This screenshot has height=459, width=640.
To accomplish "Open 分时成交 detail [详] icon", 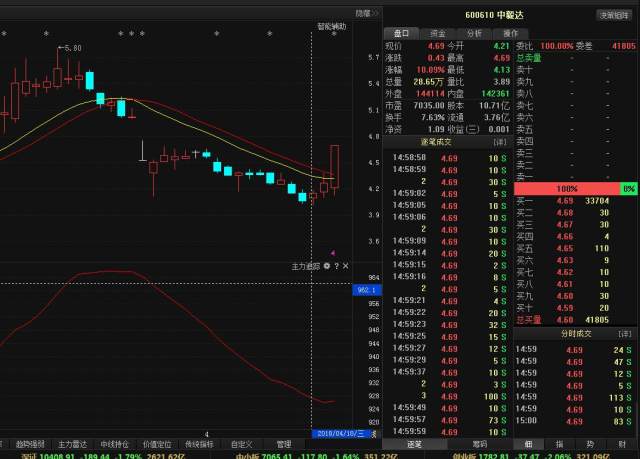I will tap(625, 333).
